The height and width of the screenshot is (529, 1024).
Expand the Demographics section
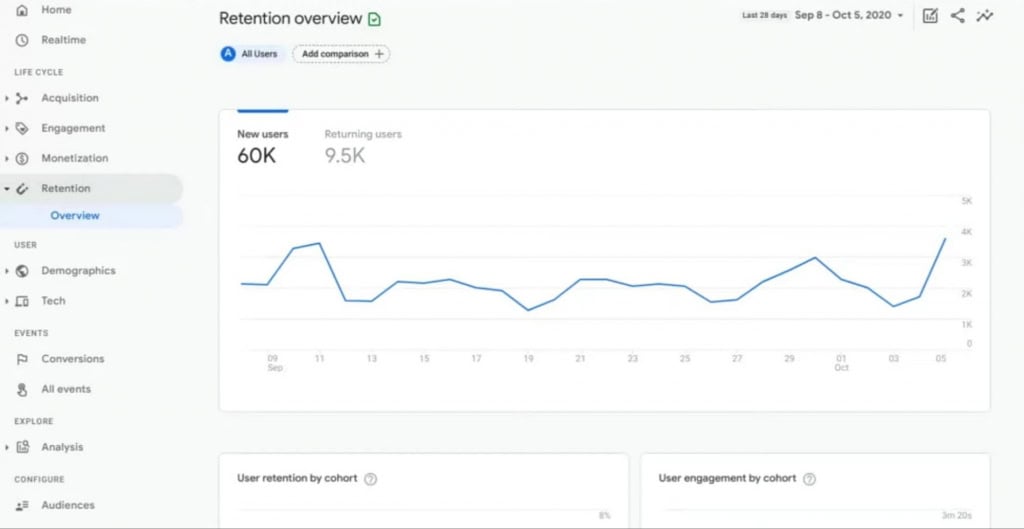pyautogui.click(x=8, y=271)
